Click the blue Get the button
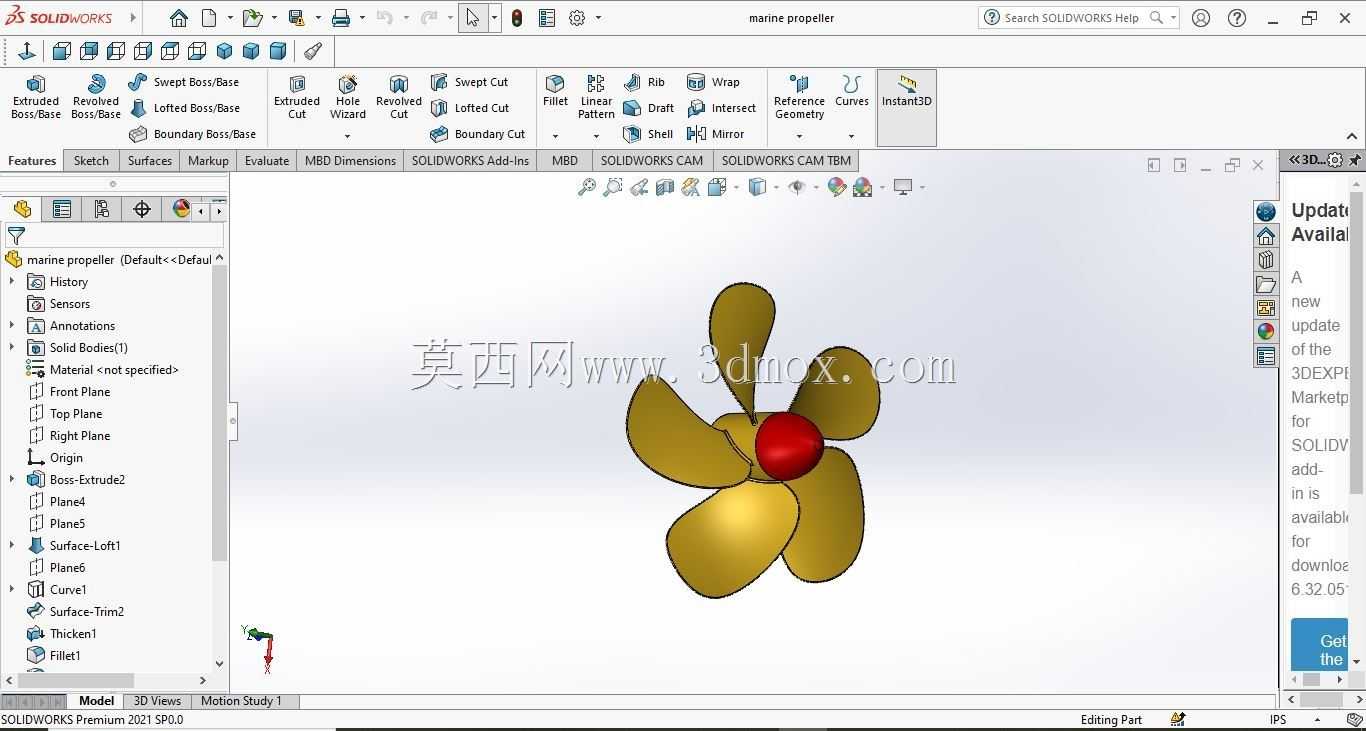Screen dimensions: 1366x731 pyautogui.click(x=1320, y=645)
